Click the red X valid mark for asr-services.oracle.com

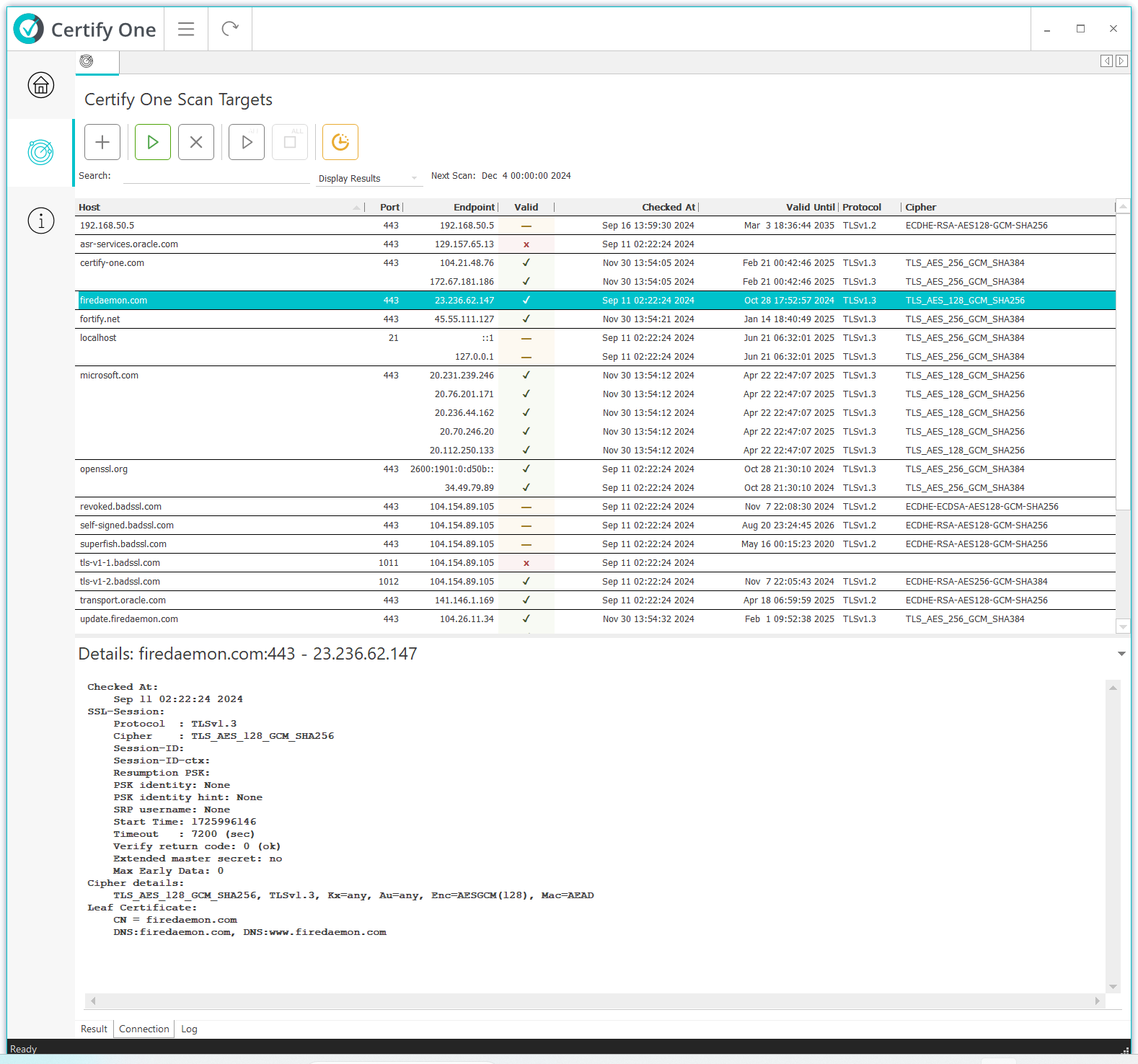(x=526, y=244)
